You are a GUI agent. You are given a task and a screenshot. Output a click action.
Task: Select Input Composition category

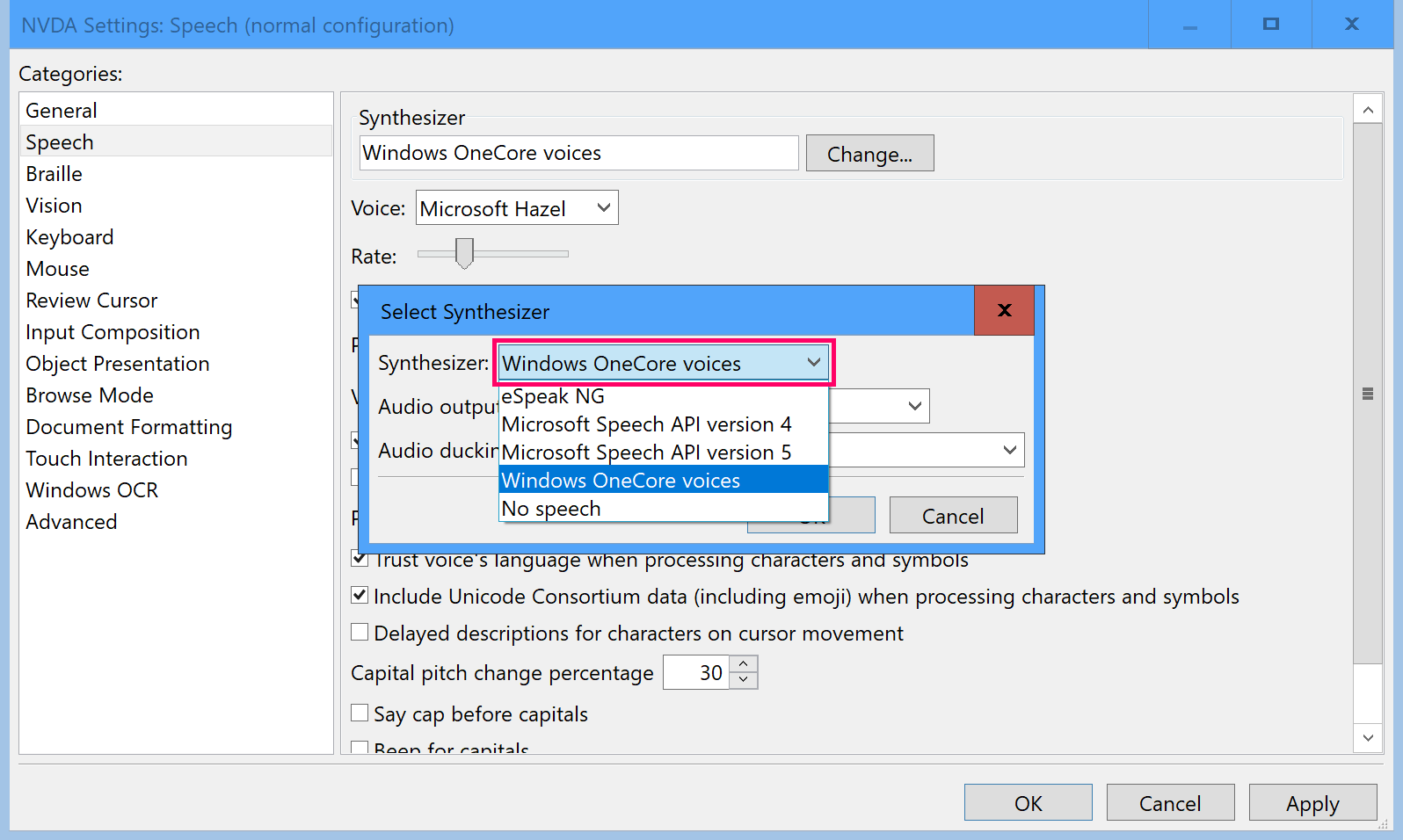pyautogui.click(x=176, y=331)
